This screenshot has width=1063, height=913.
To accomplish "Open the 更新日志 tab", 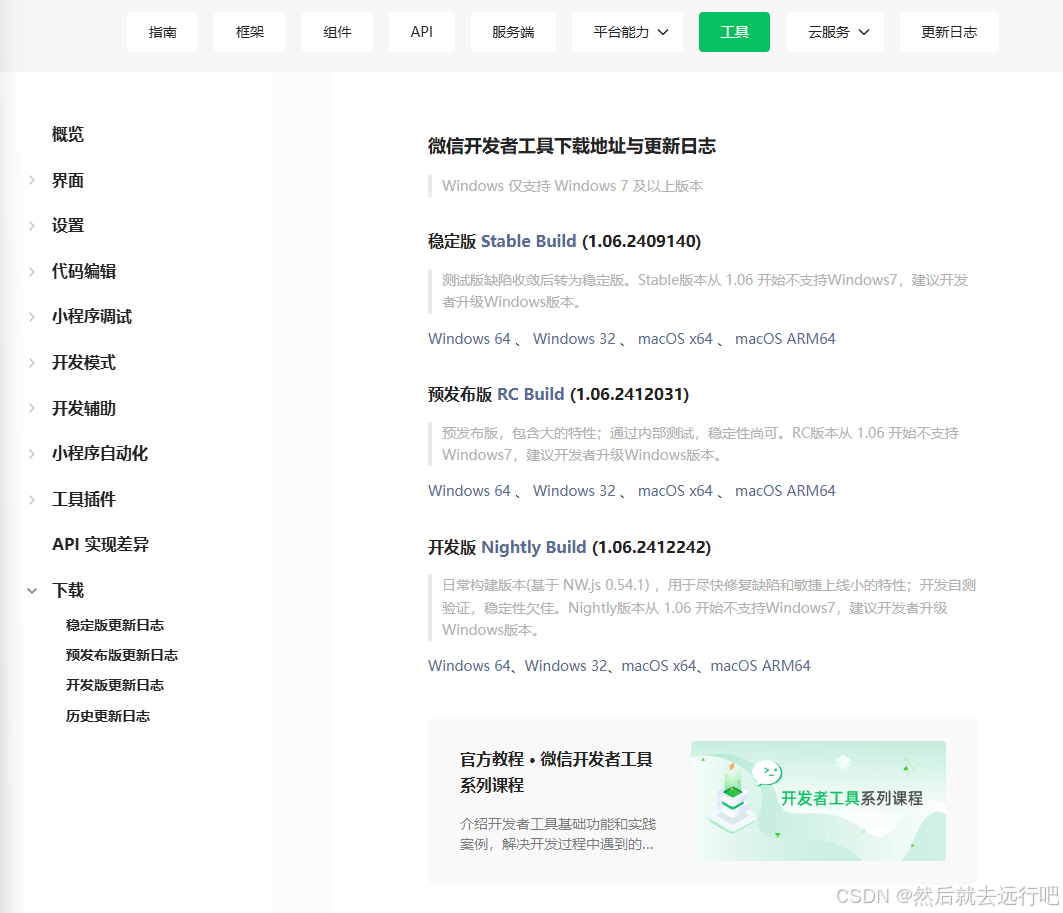I will (949, 32).
